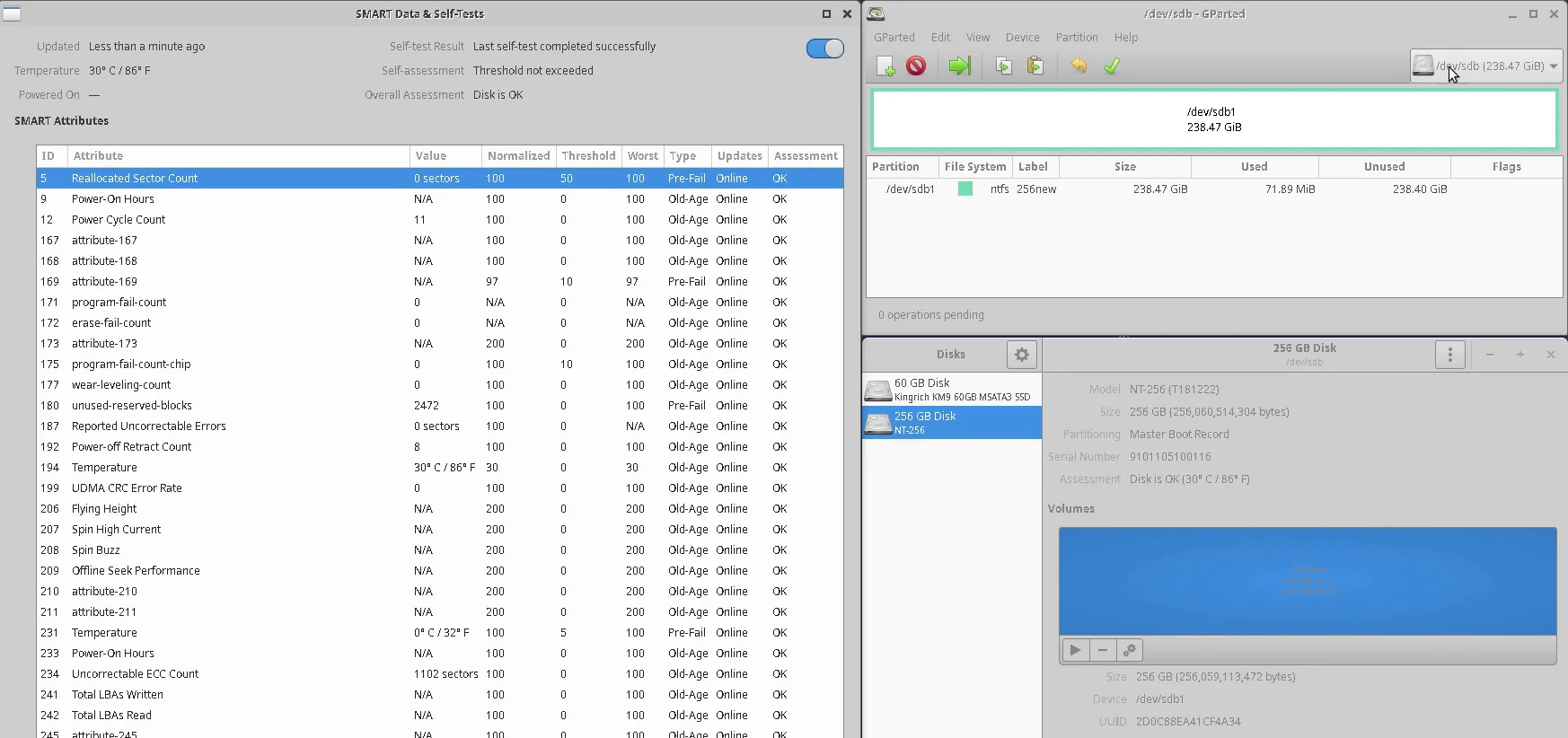
Task: Open the GParted window menu icon in title bar
Action: click(876, 13)
